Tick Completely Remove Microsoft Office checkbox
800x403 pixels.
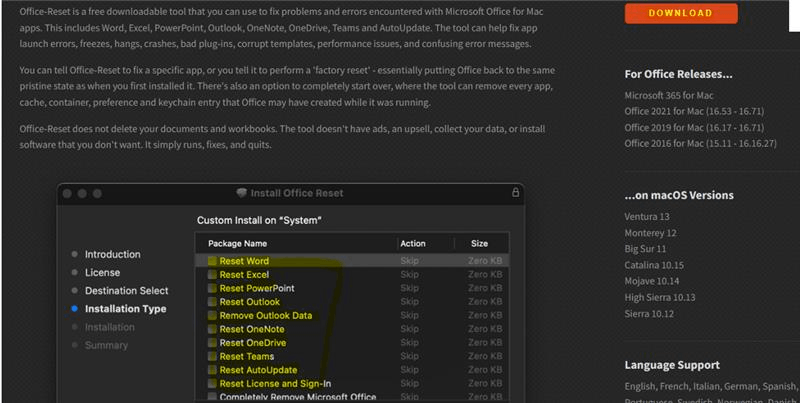212,397
